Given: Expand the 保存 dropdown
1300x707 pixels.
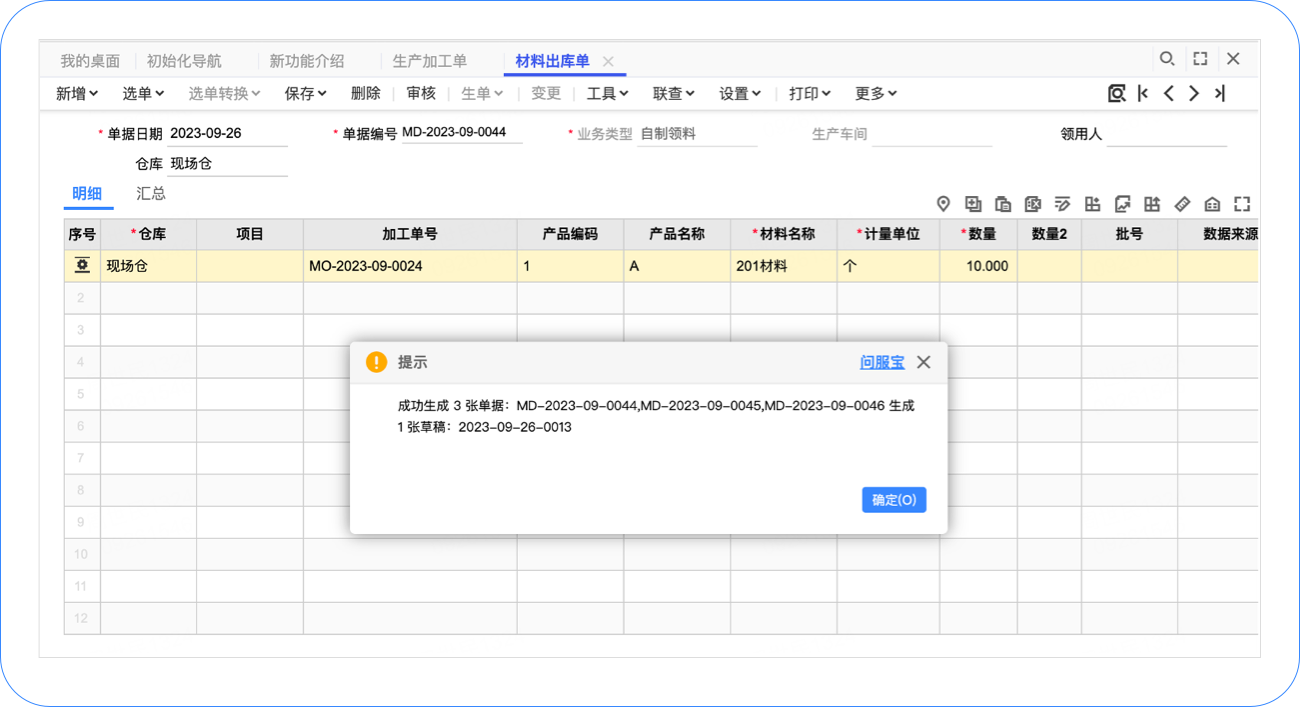Looking at the screenshot, I should coord(305,93).
